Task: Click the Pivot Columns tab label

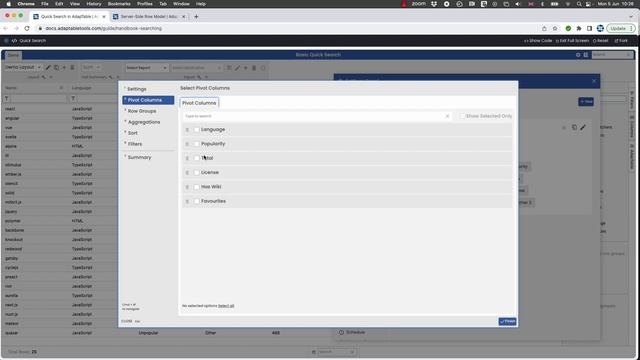Action: click(199, 103)
